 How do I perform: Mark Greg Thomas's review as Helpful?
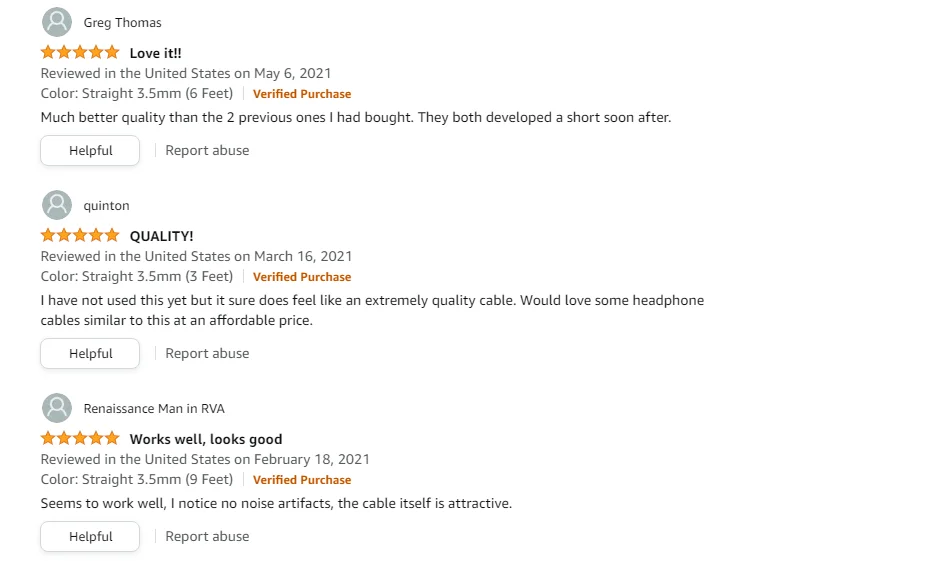coord(90,151)
